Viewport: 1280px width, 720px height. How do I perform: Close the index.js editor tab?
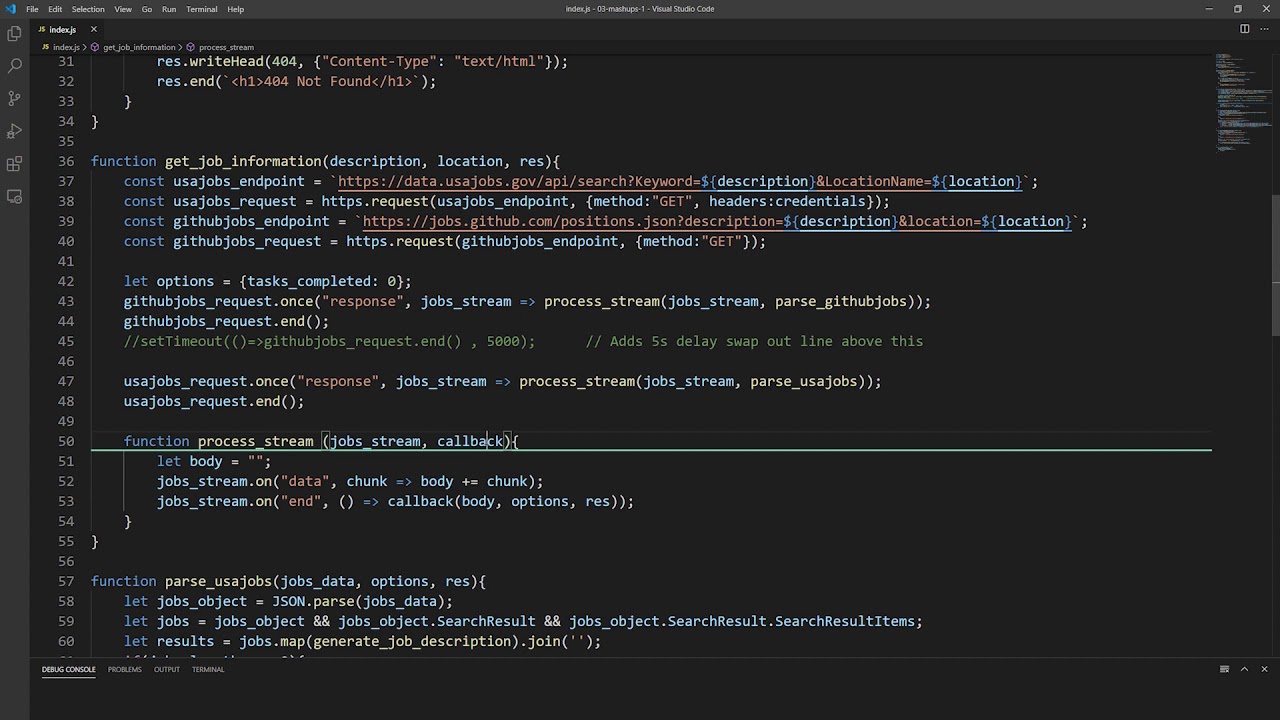(93, 29)
